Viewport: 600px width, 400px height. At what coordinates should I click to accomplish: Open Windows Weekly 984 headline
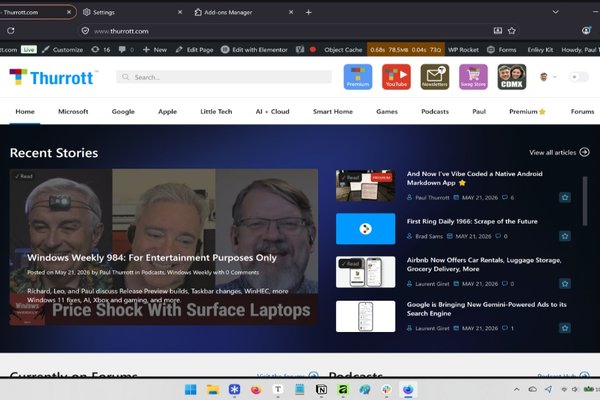pyautogui.click(x=152, y=258)
